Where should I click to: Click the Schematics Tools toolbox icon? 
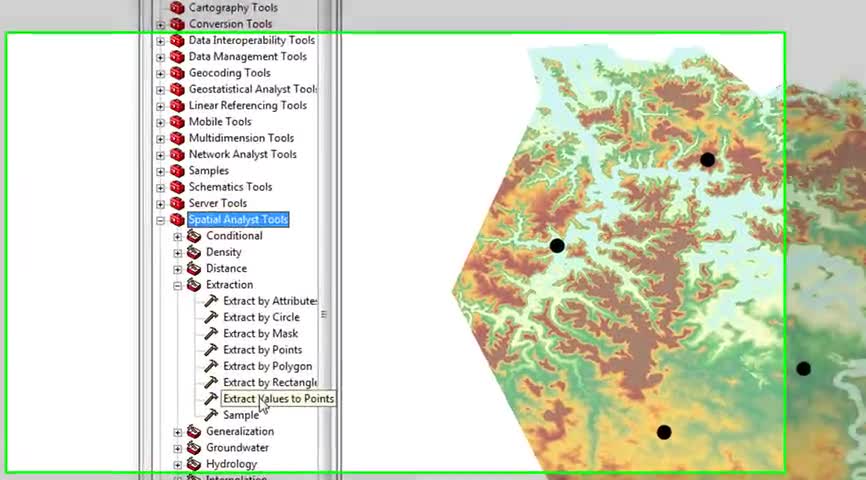(177, 187)
